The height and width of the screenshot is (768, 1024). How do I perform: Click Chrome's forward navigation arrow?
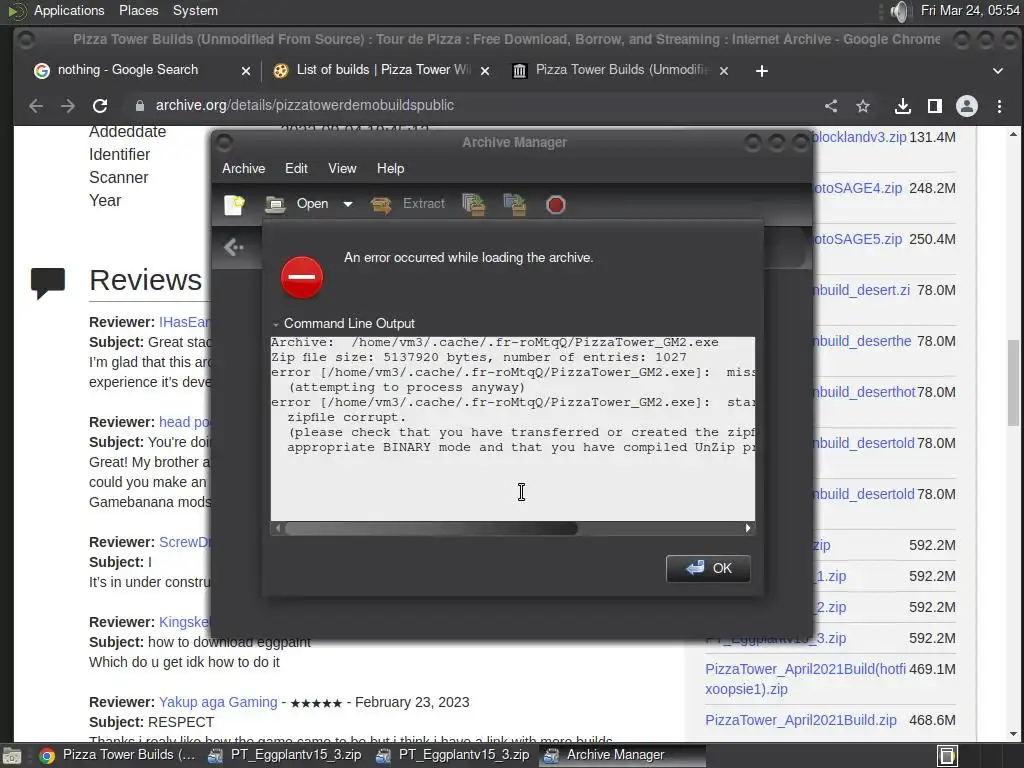[x=68, y=106]
